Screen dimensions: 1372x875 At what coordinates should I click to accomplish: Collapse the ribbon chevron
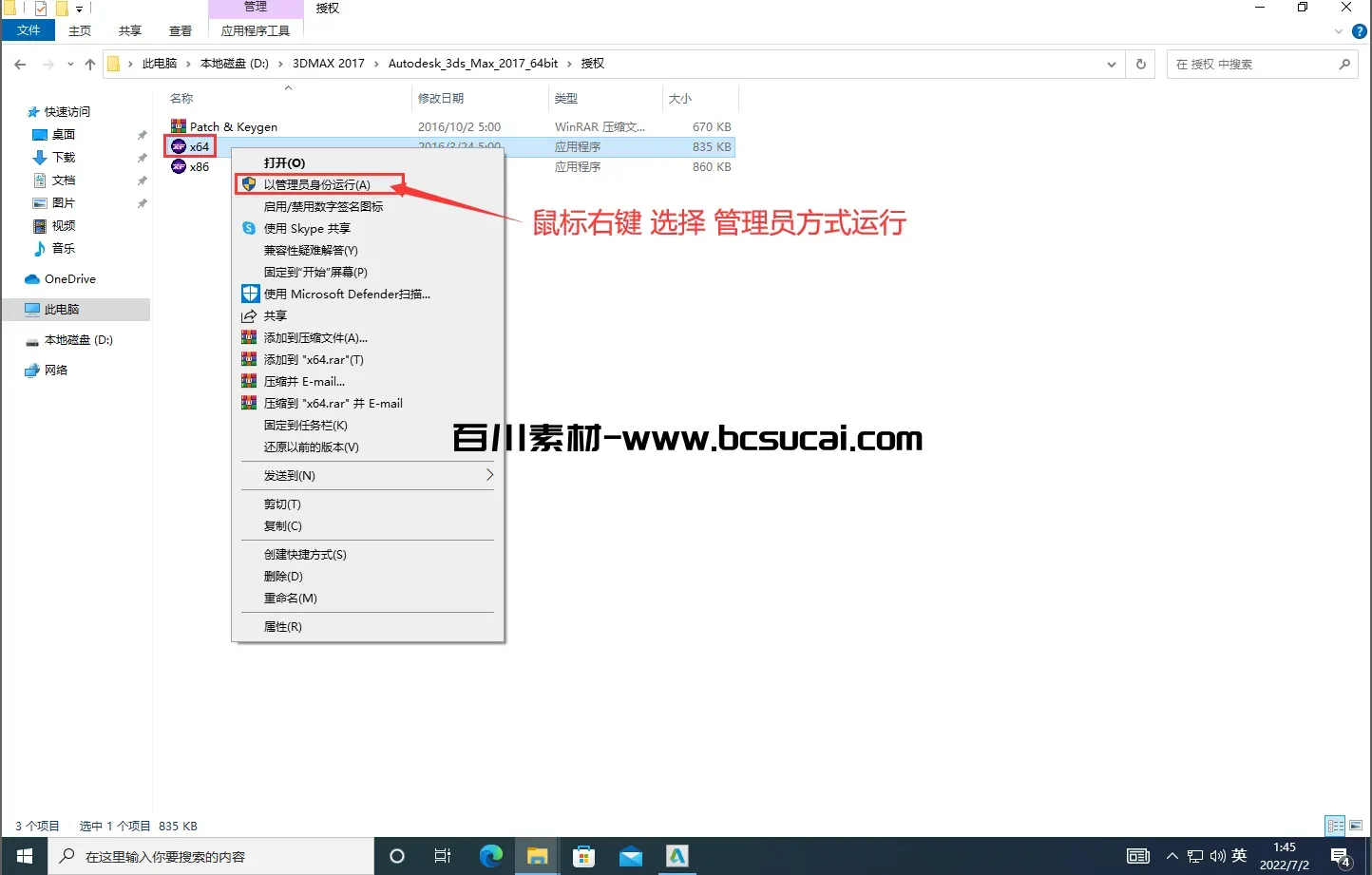pyautogui.click(x=1339, y=31)
